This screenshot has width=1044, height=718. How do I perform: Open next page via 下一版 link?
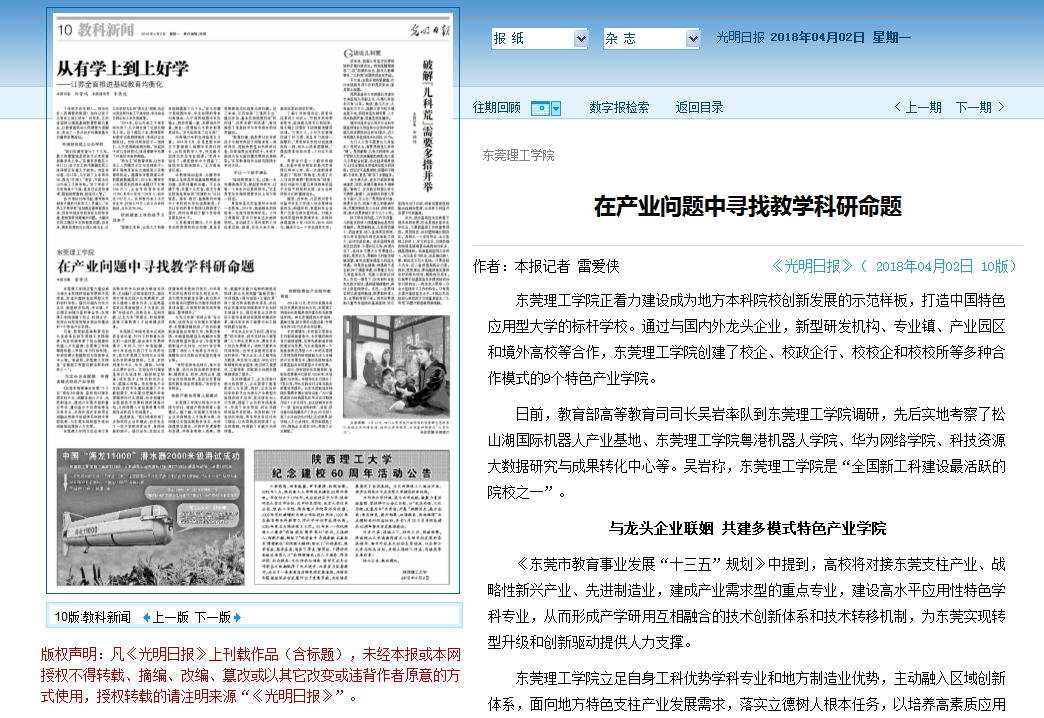click(x=212, y=617)
